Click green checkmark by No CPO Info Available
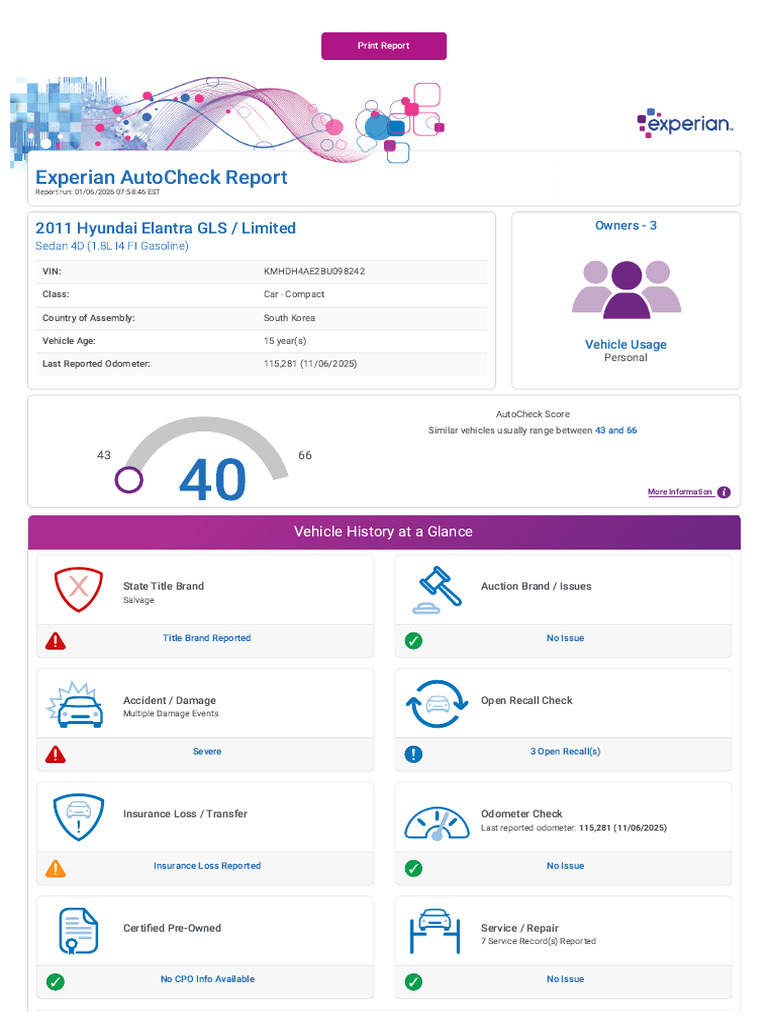 [56, 982]
